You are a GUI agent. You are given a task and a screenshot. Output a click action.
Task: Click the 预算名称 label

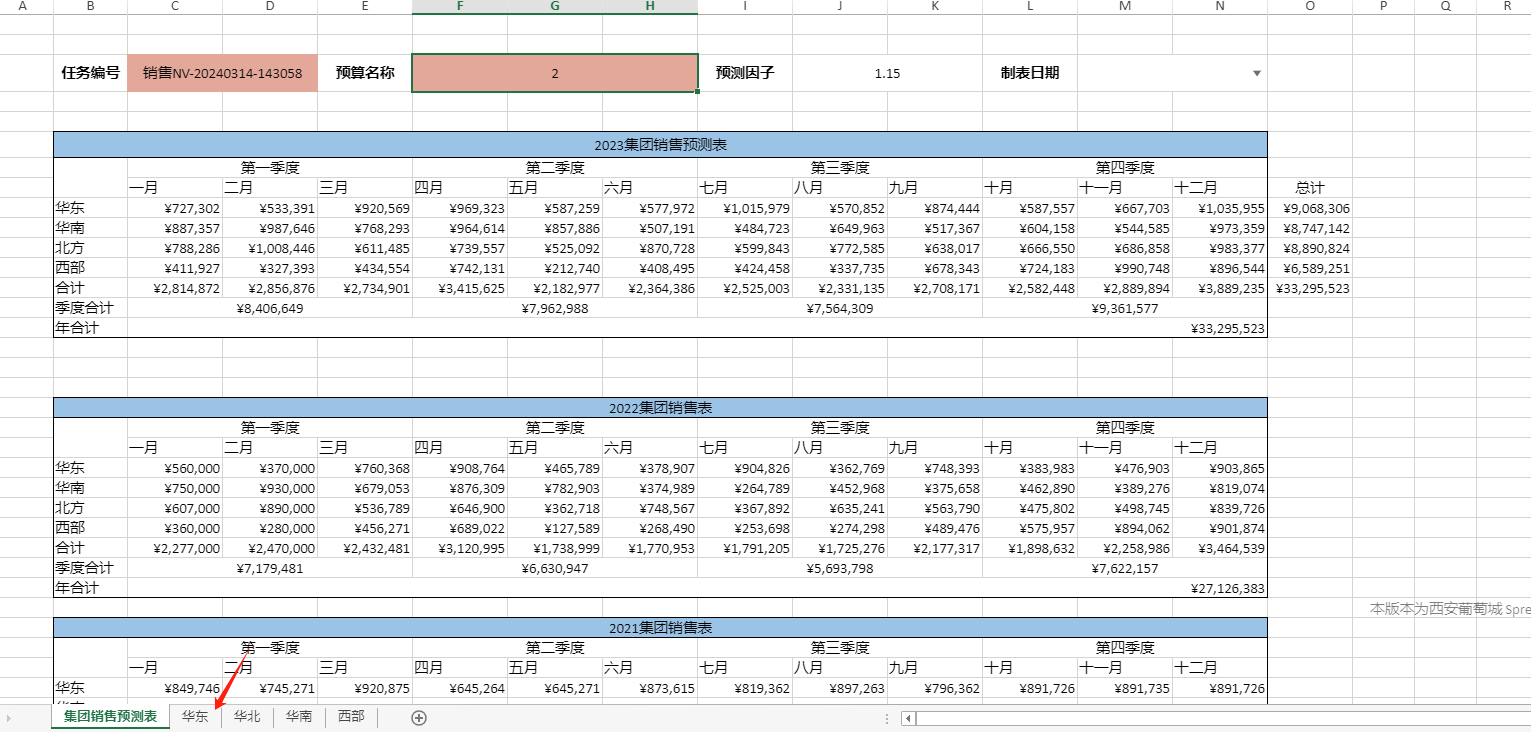pyautogui.click(x=365, y=73)
